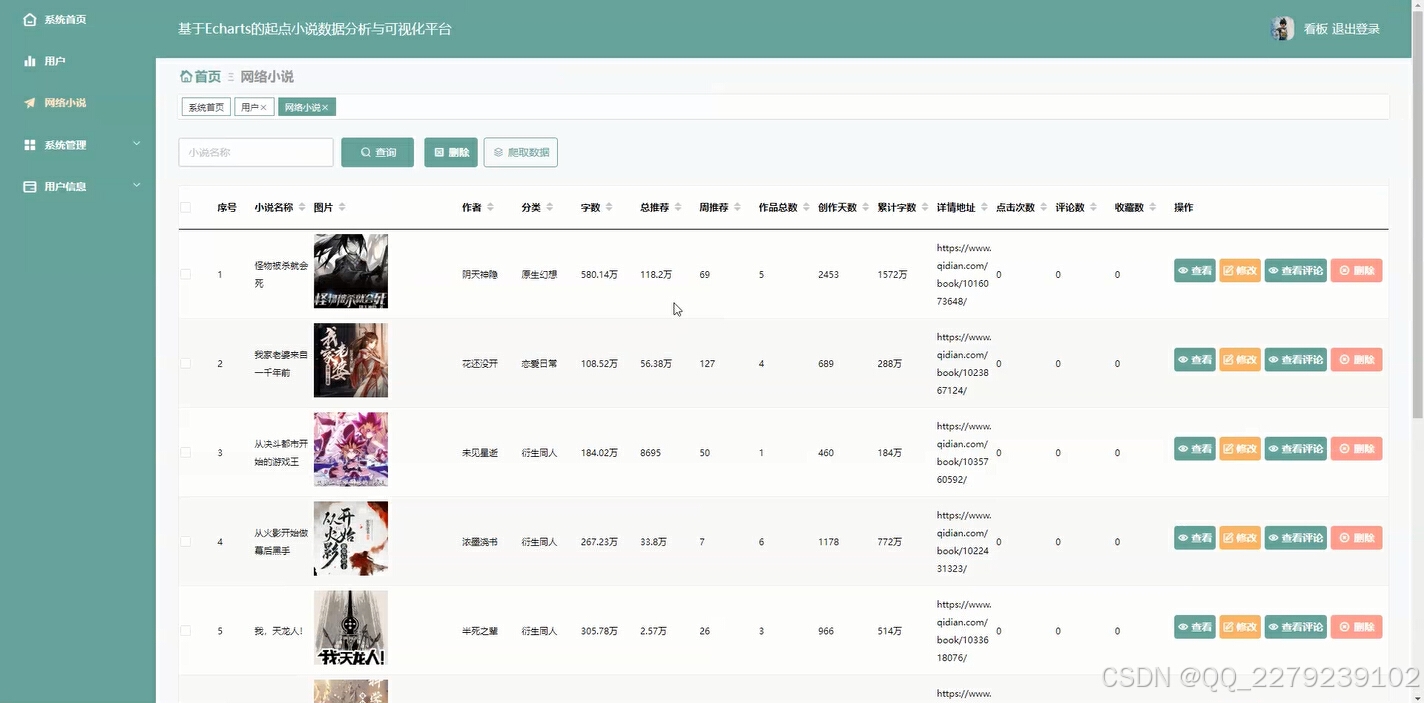Screen dimensions: 1424x703
Task: Open 用户 in the sidebar
Action: (45, 61)
